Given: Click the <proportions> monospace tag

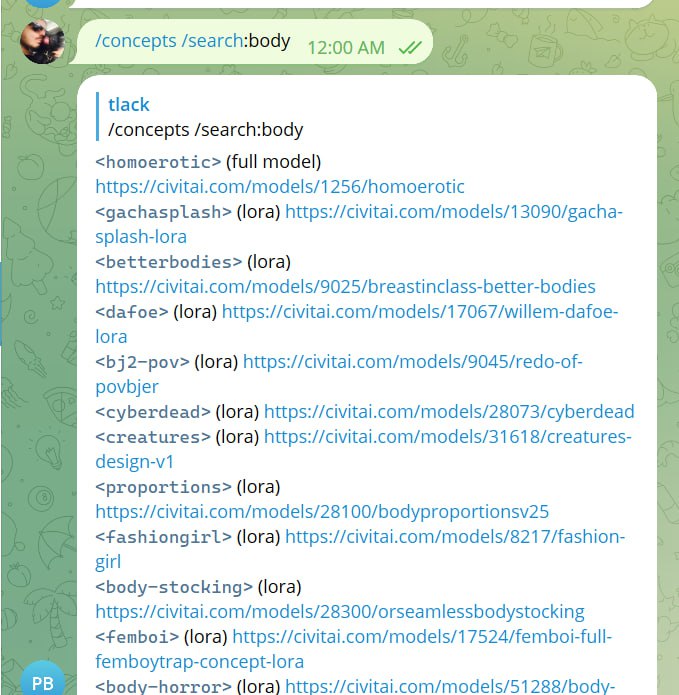Looking at the screenshot, I should pos(163,487).
